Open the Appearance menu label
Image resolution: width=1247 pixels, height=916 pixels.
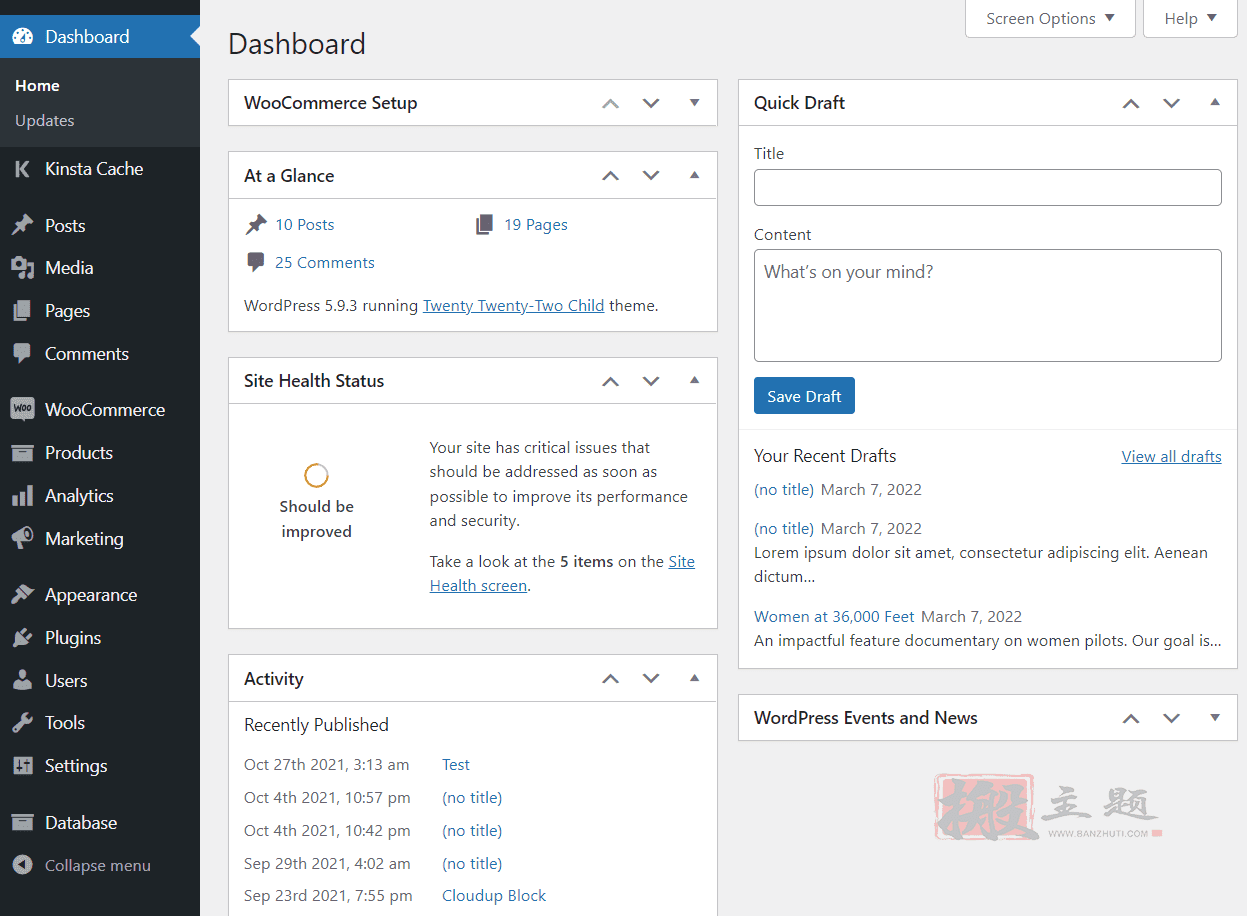click(91, 595)
